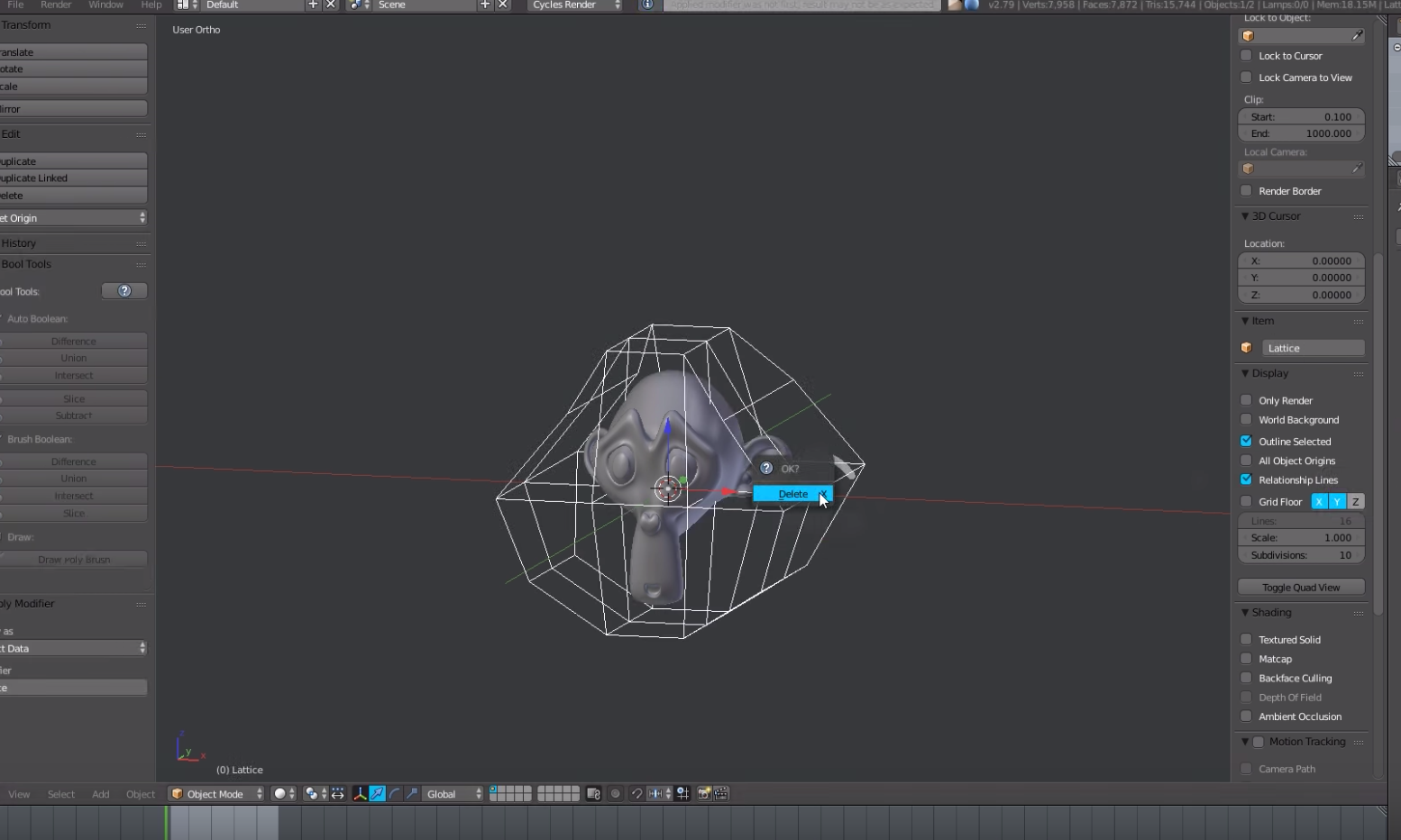
Task: Click the Lattice object cube icon
Action: click(x=1247, y=348)
